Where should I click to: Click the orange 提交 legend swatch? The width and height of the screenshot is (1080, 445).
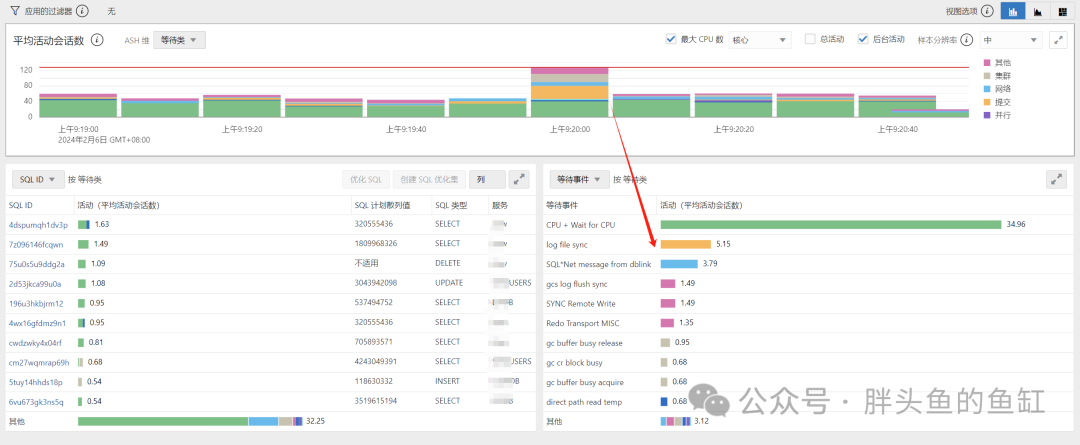988,101
